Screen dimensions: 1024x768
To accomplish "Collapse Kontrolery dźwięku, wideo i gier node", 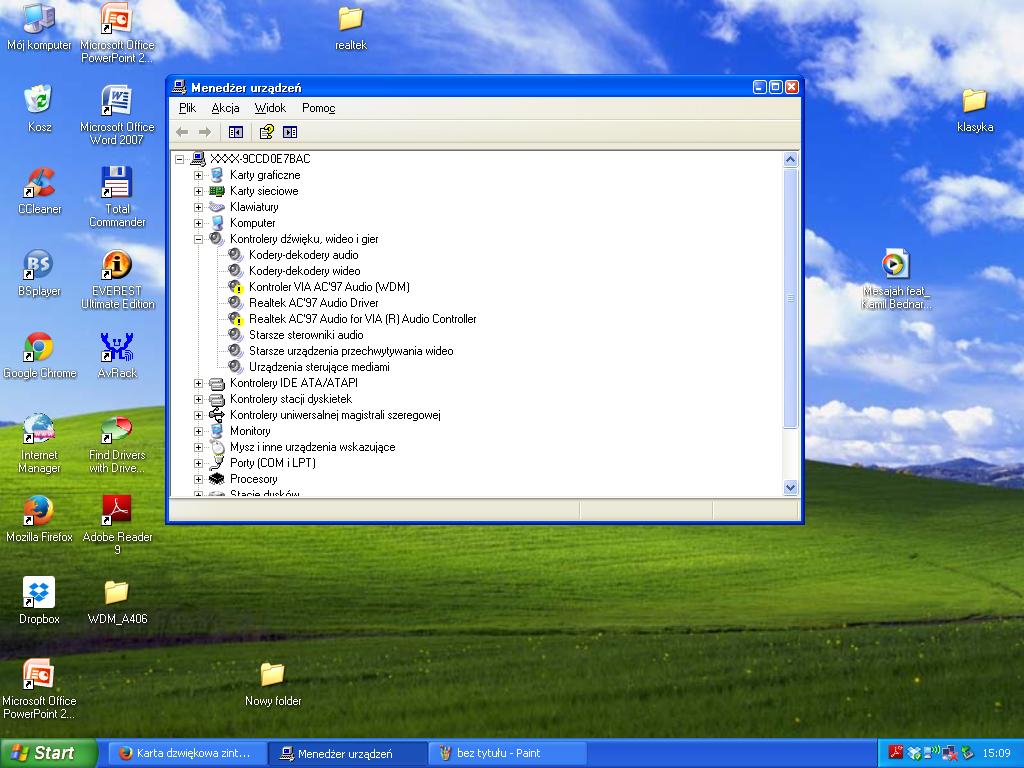I will [x=199, y=239].
